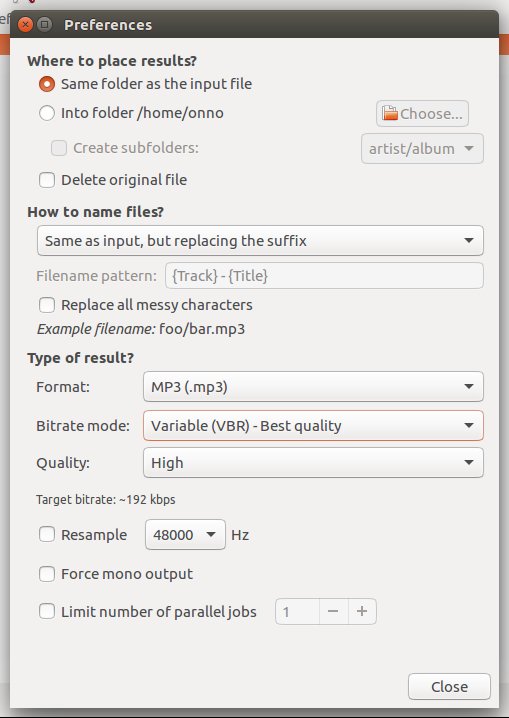The image size is (509, 718).
Task: Close the Preferences window via red icon
Action: click(26, 24)
